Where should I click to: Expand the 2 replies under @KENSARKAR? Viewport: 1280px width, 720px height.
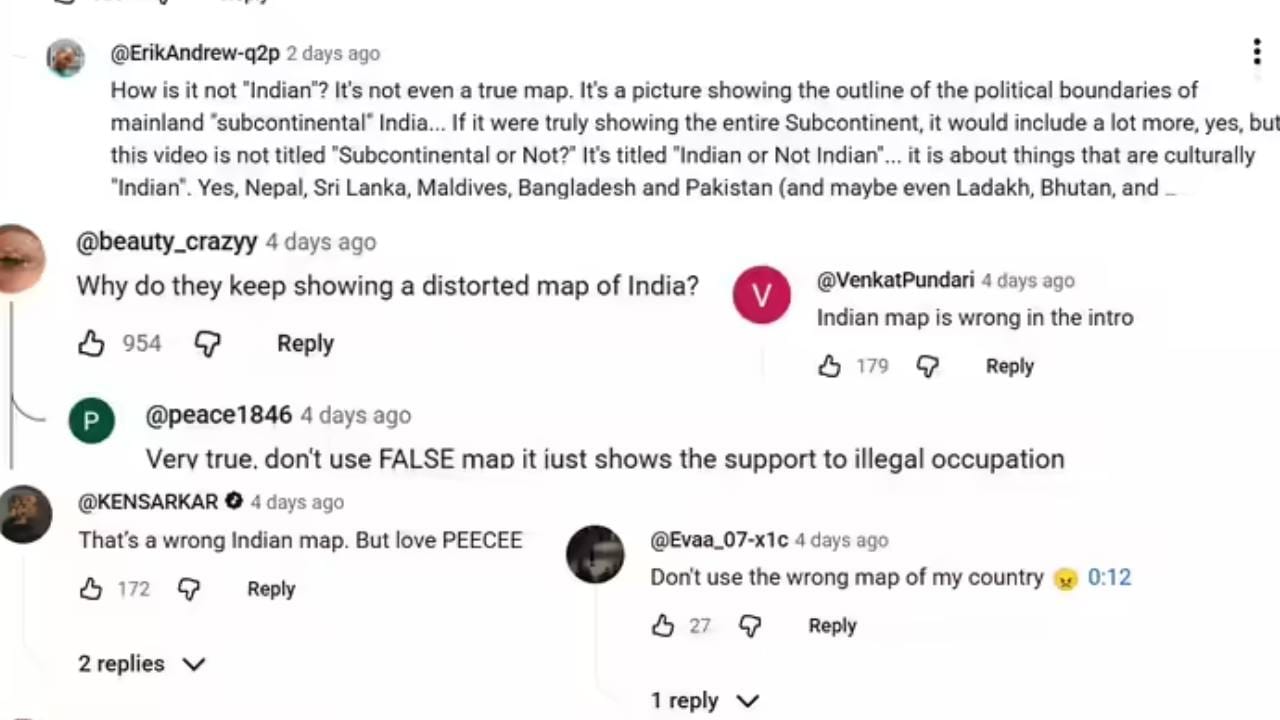pos(142,664)
